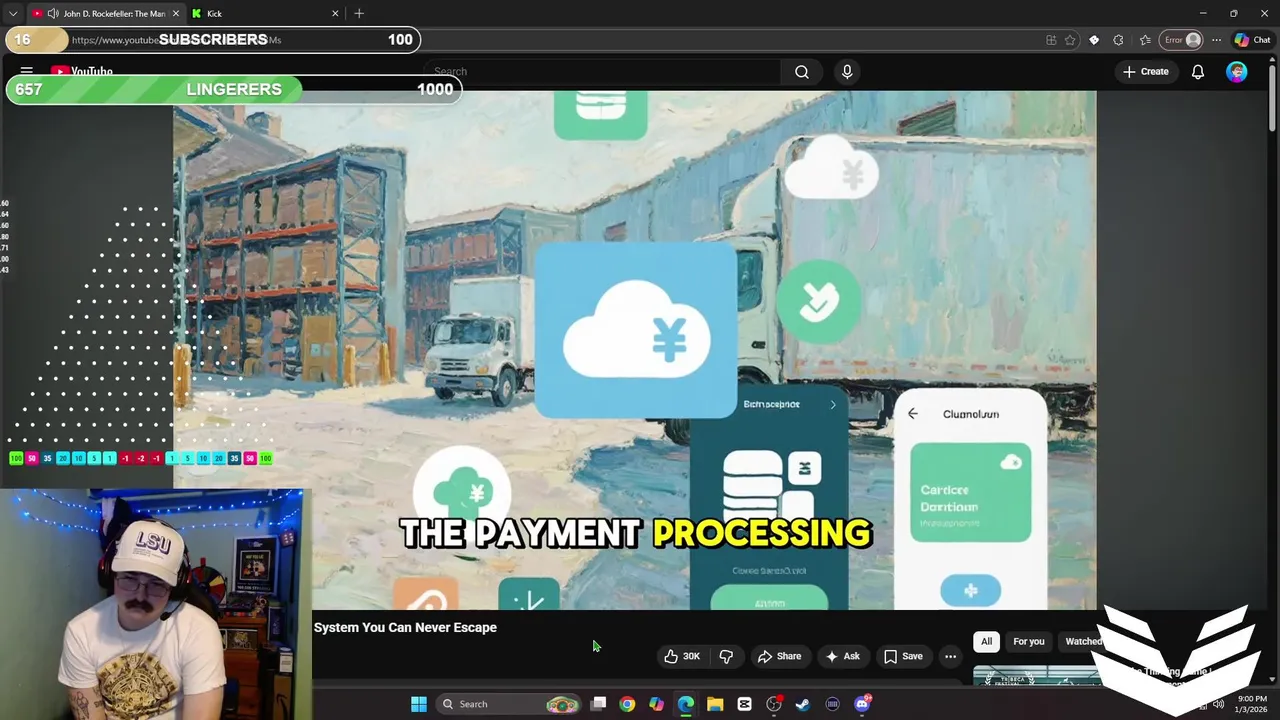Click the video player area
The image size is (1280, 720).
point(634,350)
